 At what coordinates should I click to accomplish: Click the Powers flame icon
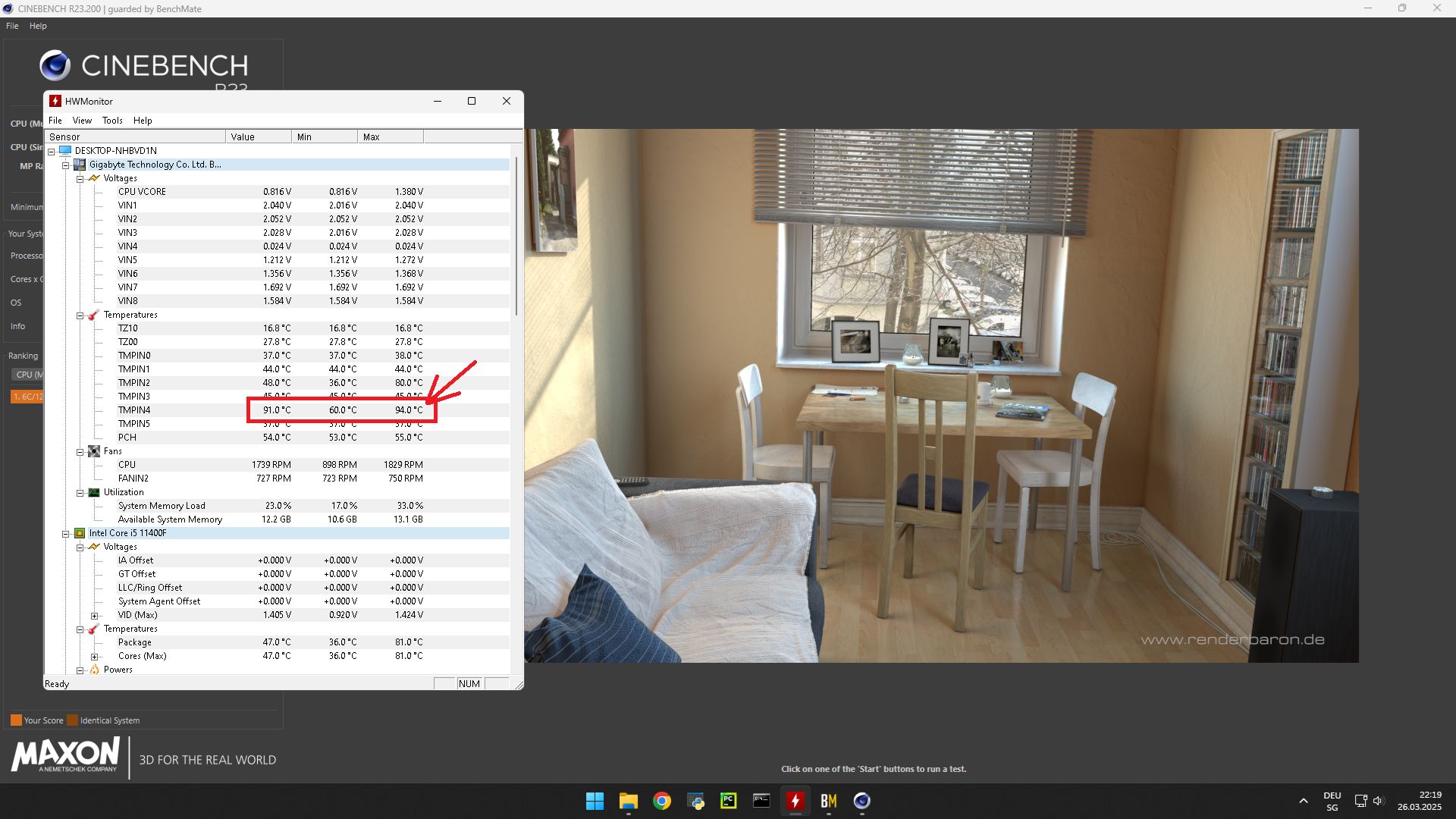click(94, 670)
